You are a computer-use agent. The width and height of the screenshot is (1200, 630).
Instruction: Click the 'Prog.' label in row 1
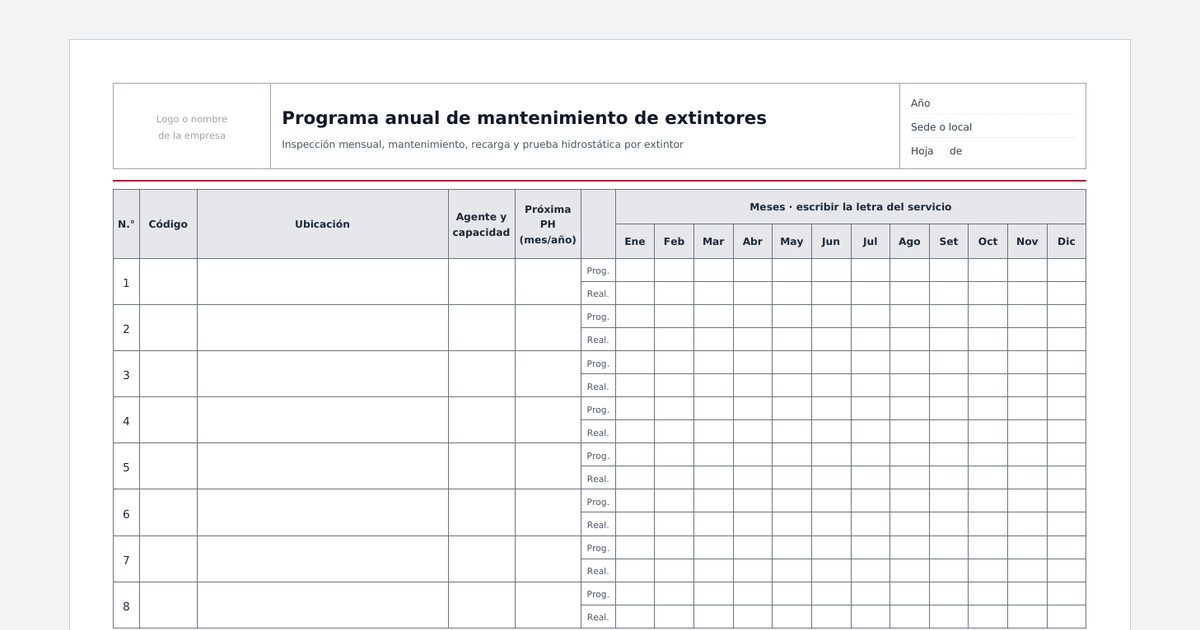598,270
